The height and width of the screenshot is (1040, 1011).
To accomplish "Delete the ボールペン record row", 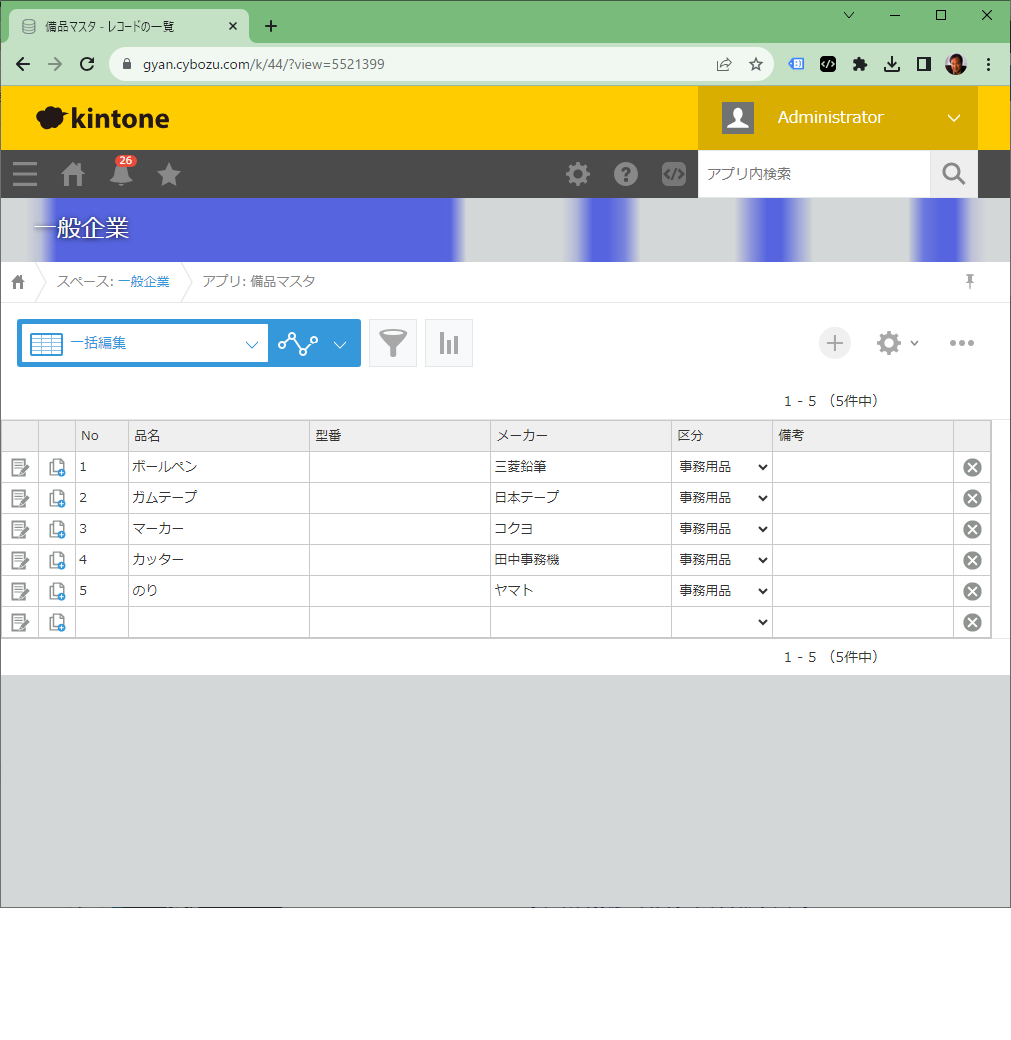I will pos(971,467).
